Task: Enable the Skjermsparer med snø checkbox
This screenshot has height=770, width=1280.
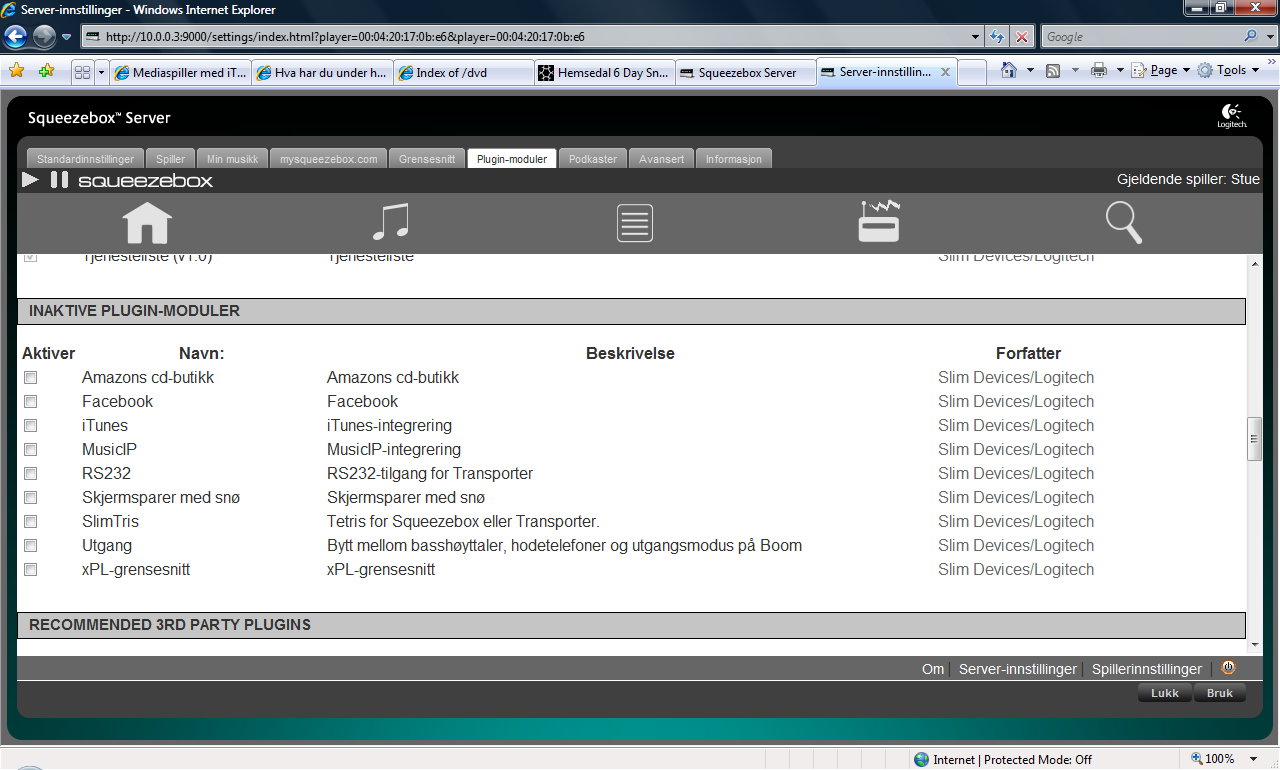Action: (31, 498)
